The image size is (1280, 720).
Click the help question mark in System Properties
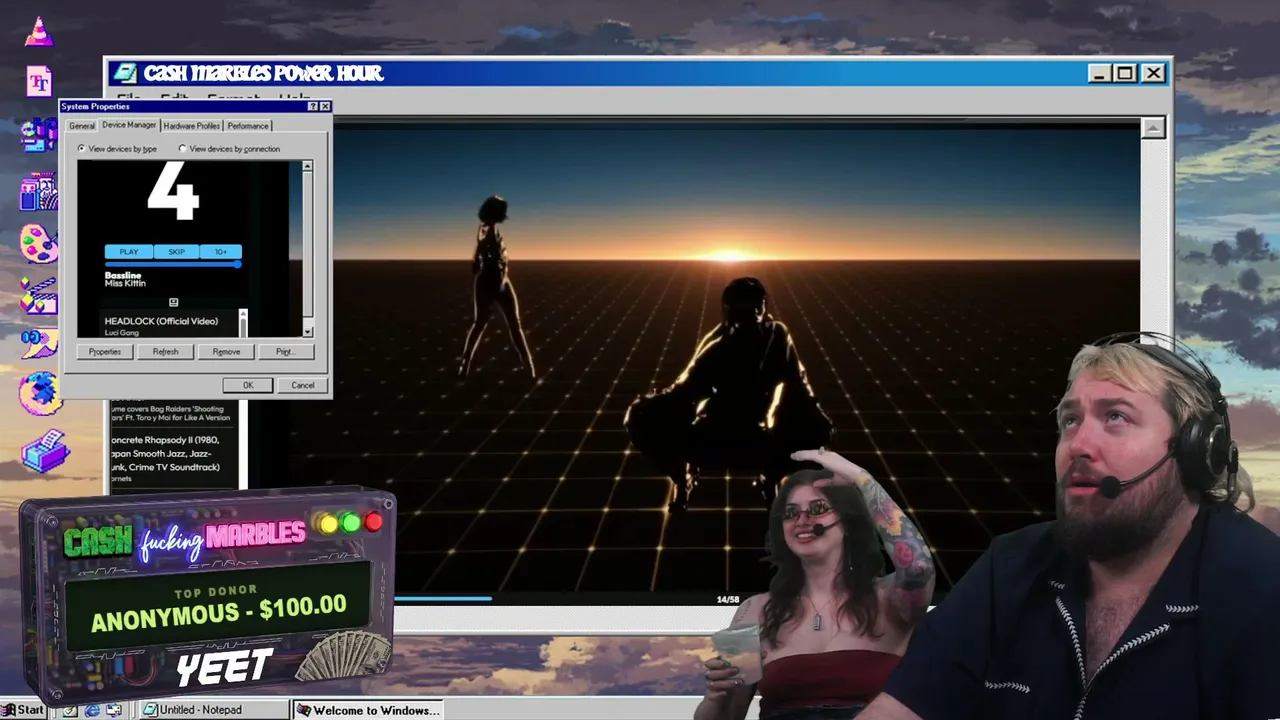(x=312, y=106)
